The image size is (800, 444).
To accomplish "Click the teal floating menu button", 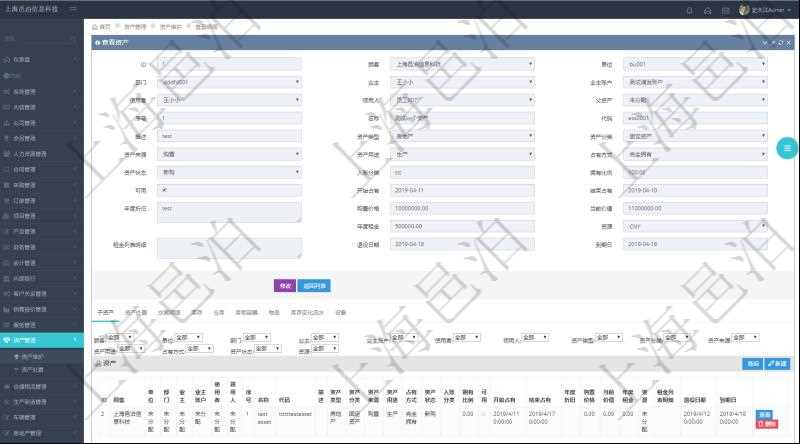I will pyautogui.click(x=787, y=147).
